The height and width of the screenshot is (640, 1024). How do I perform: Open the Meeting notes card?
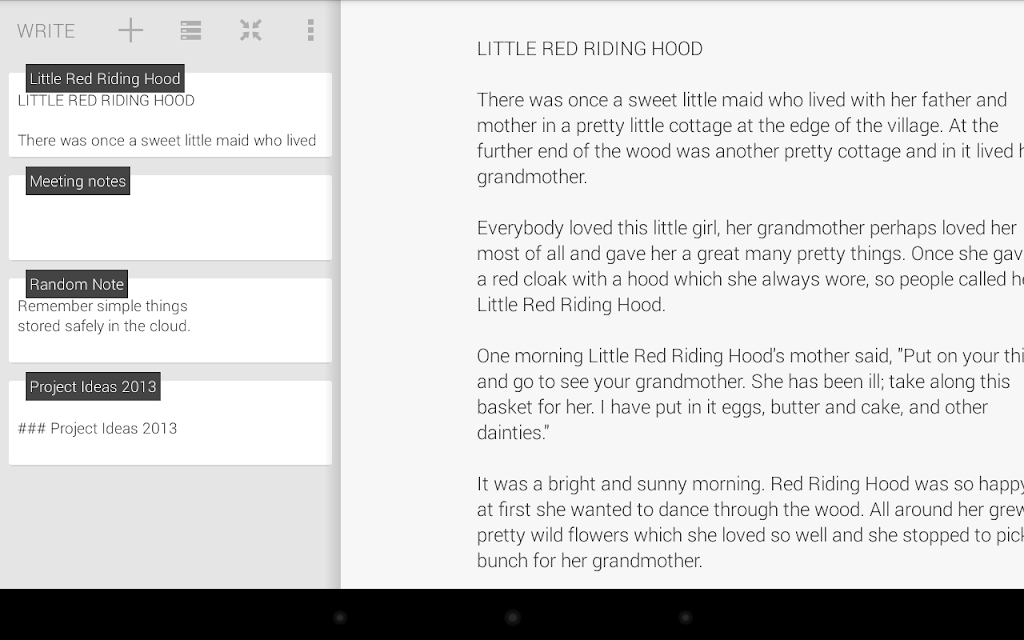point(170,217)
